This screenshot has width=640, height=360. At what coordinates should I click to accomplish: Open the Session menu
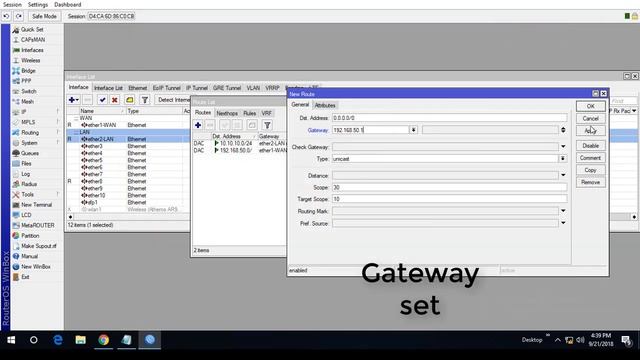point(12,4)
